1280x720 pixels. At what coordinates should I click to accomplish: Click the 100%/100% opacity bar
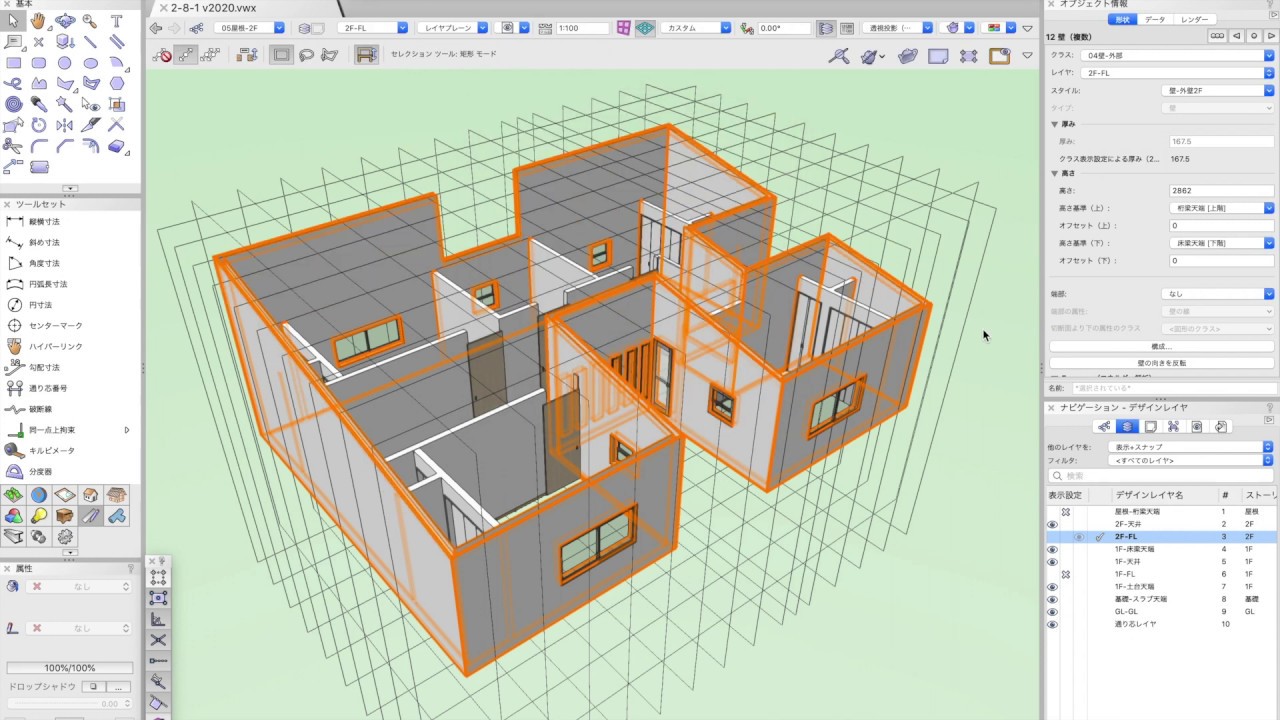pos(70,668)
